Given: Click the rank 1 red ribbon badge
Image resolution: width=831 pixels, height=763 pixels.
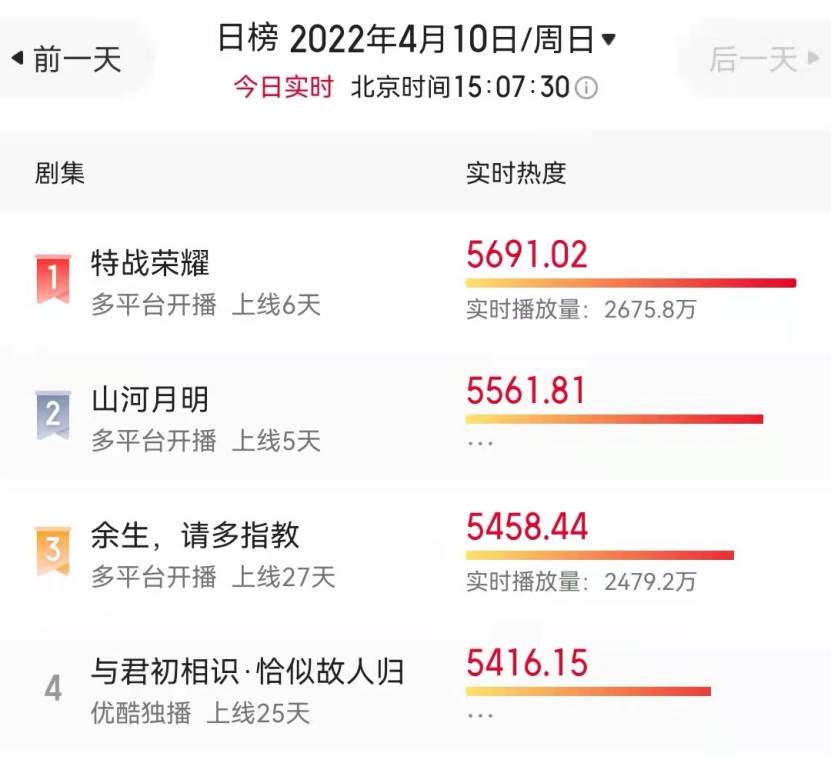Looking at the screenshot, I should point(52,279).
